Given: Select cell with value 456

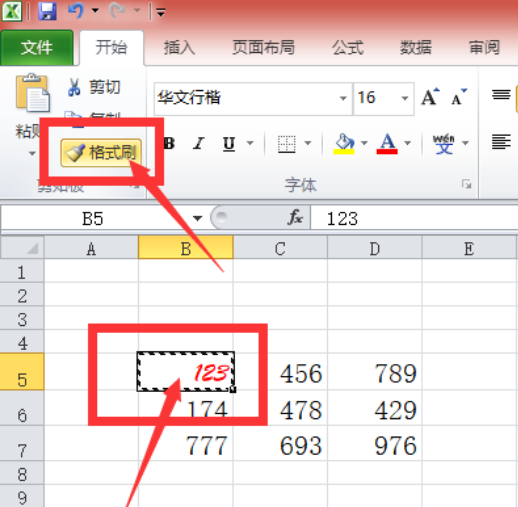Looking at the screenshot, I should [x=280, y=371].
